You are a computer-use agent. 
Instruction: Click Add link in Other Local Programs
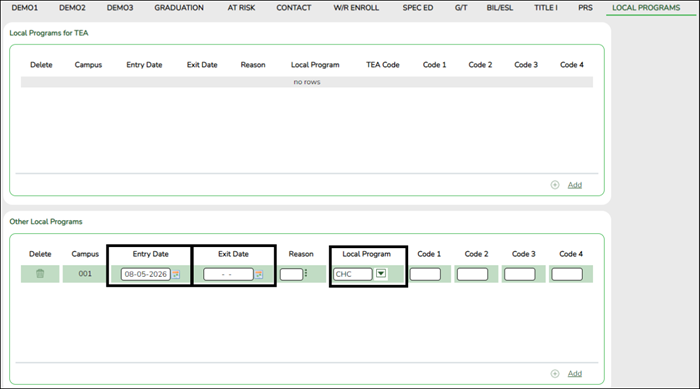click(575, 373)
